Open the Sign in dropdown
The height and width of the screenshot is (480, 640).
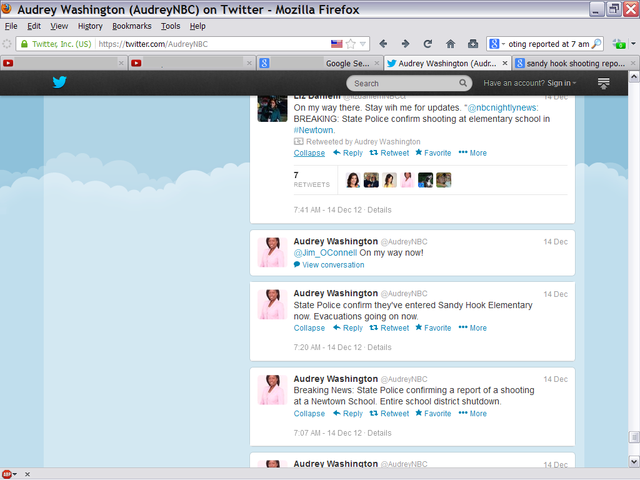[562, 83]
